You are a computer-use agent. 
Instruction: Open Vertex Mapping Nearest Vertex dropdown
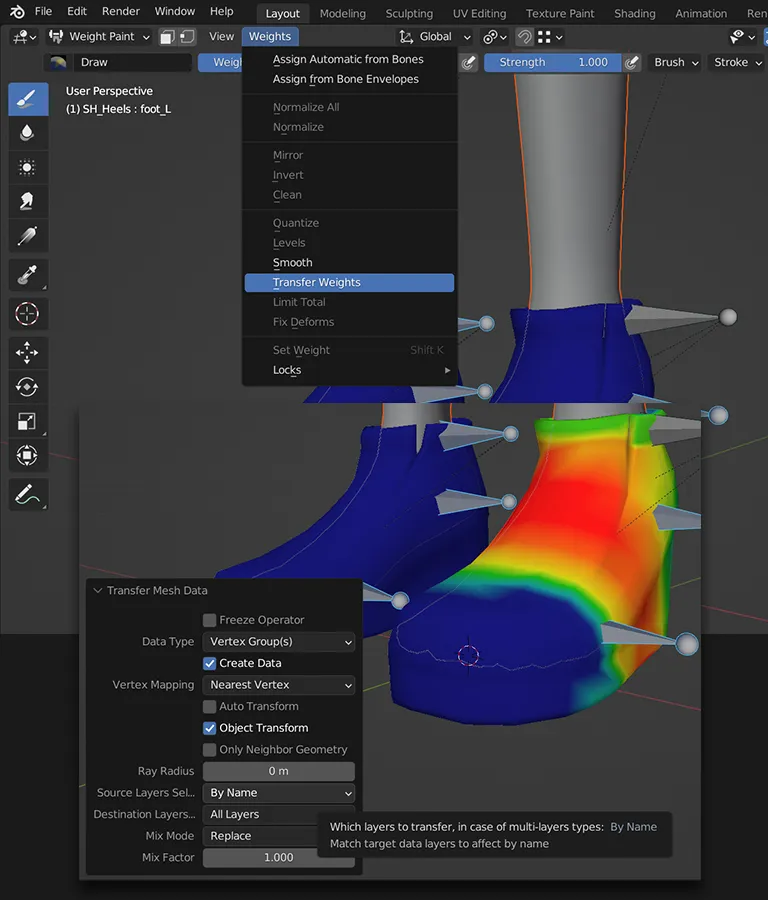click(x=279, y=685)
